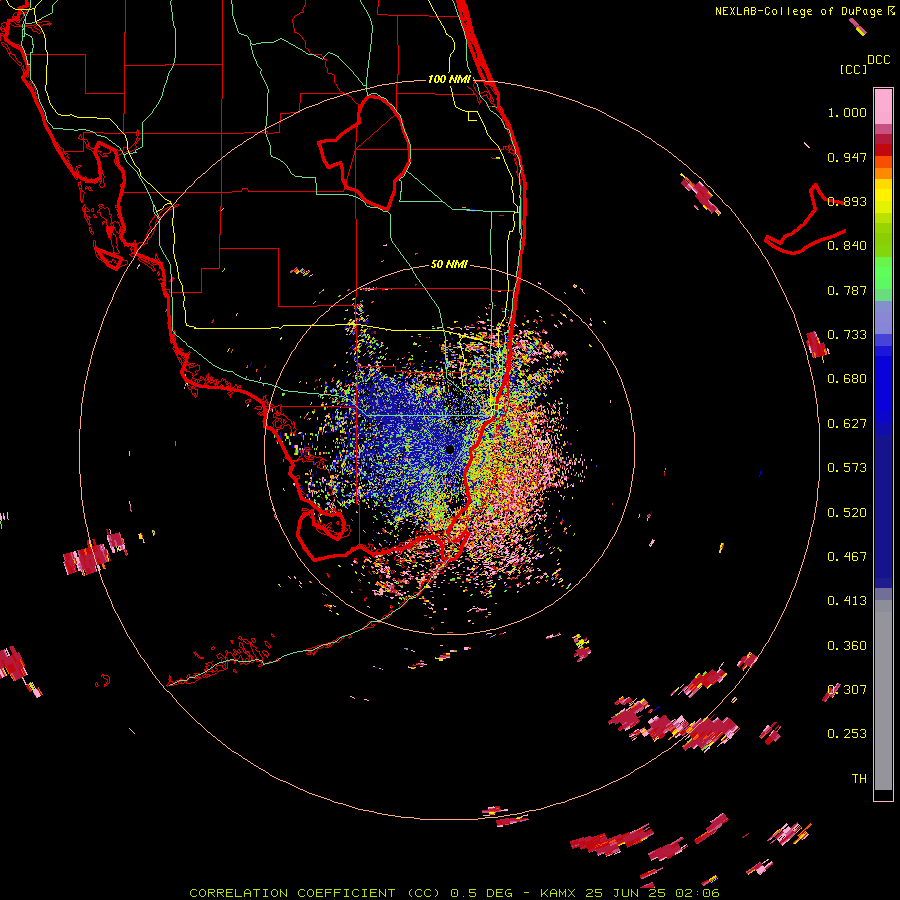Click the 0.467 scale value
This screenshot has width=900, height=900.
pyautogui.click(x=847, y=556)
